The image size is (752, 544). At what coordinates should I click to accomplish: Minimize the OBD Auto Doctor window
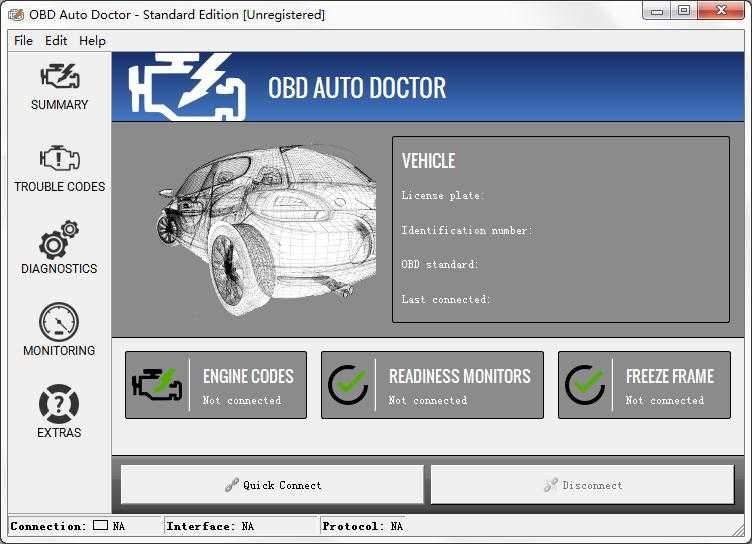[x=657, y=10]
